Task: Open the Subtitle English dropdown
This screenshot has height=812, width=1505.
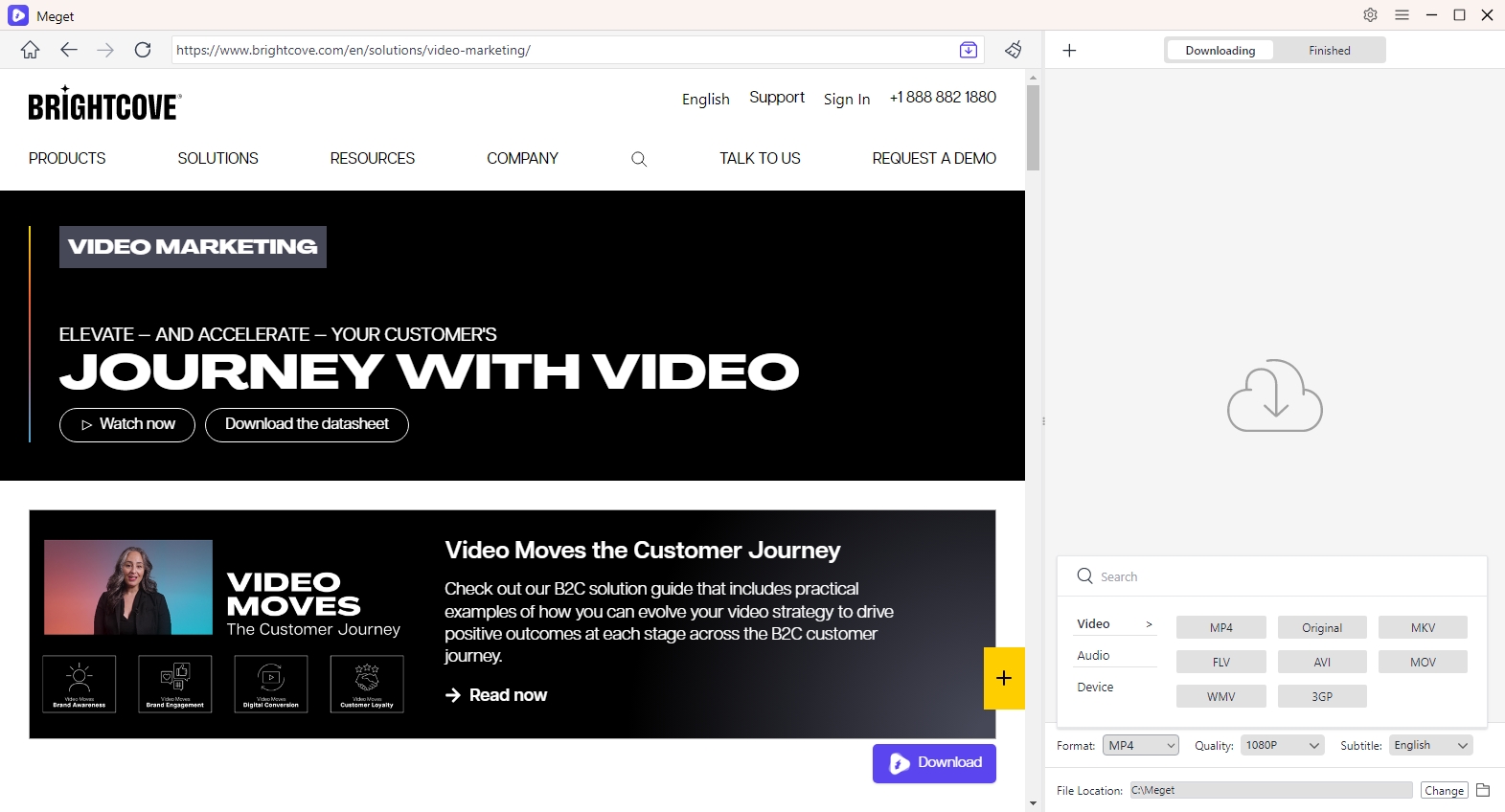Action: point(1431,745)
